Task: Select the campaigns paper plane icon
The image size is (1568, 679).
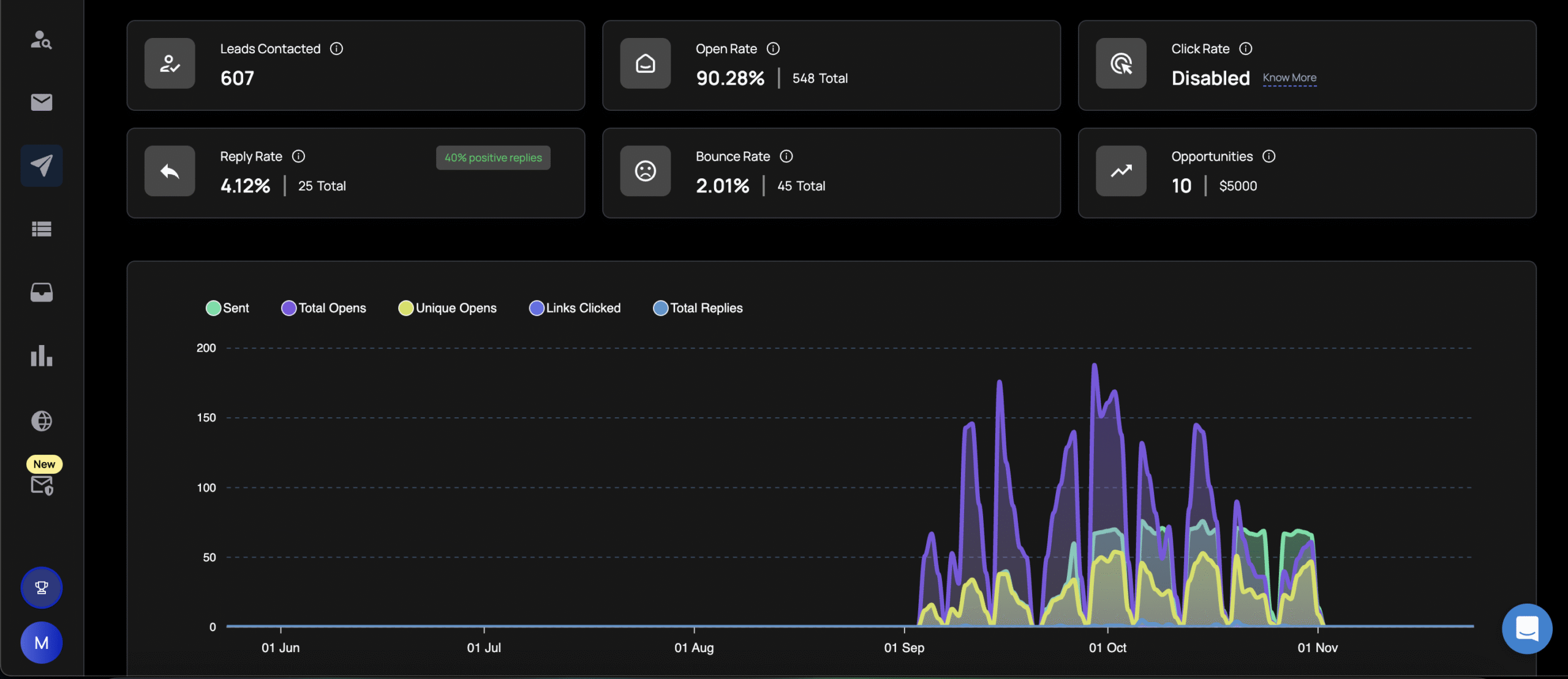Action: pyautogui.click(x=41, y=165)
